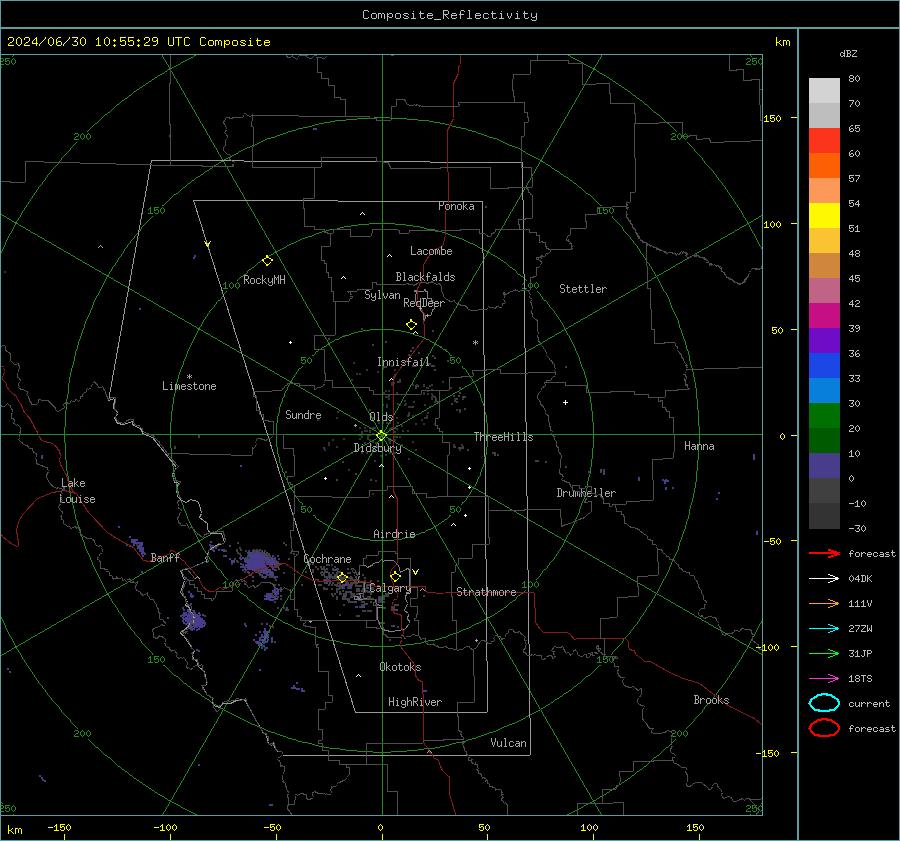Select the slate-purple 0-10 dBZ swatch
900x841 pixels.
point(824,466)
